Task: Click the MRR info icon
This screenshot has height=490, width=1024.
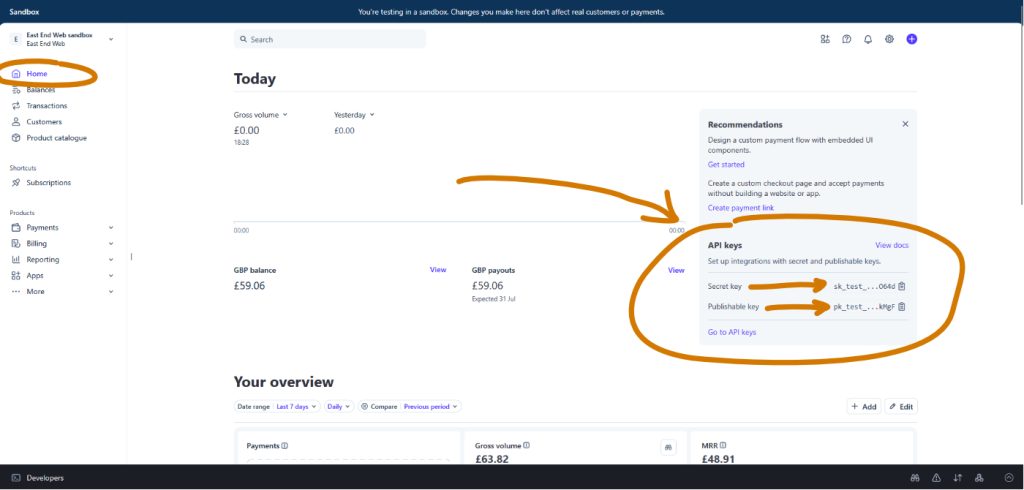Action: 723,446
